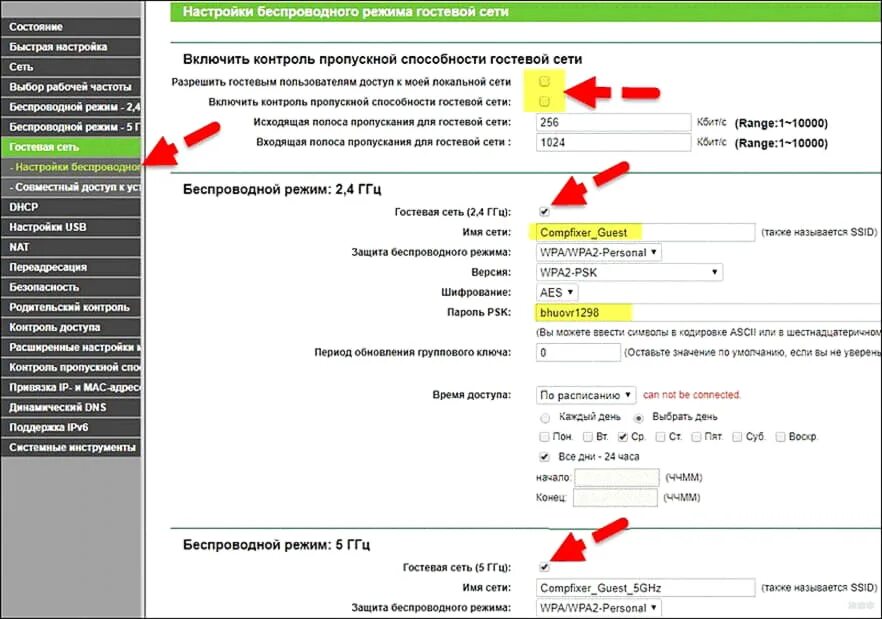Select the 'Каждый день' radio button
Image resolution: width=882 pixels, height=619 pixels.
[x=545, y=418]
